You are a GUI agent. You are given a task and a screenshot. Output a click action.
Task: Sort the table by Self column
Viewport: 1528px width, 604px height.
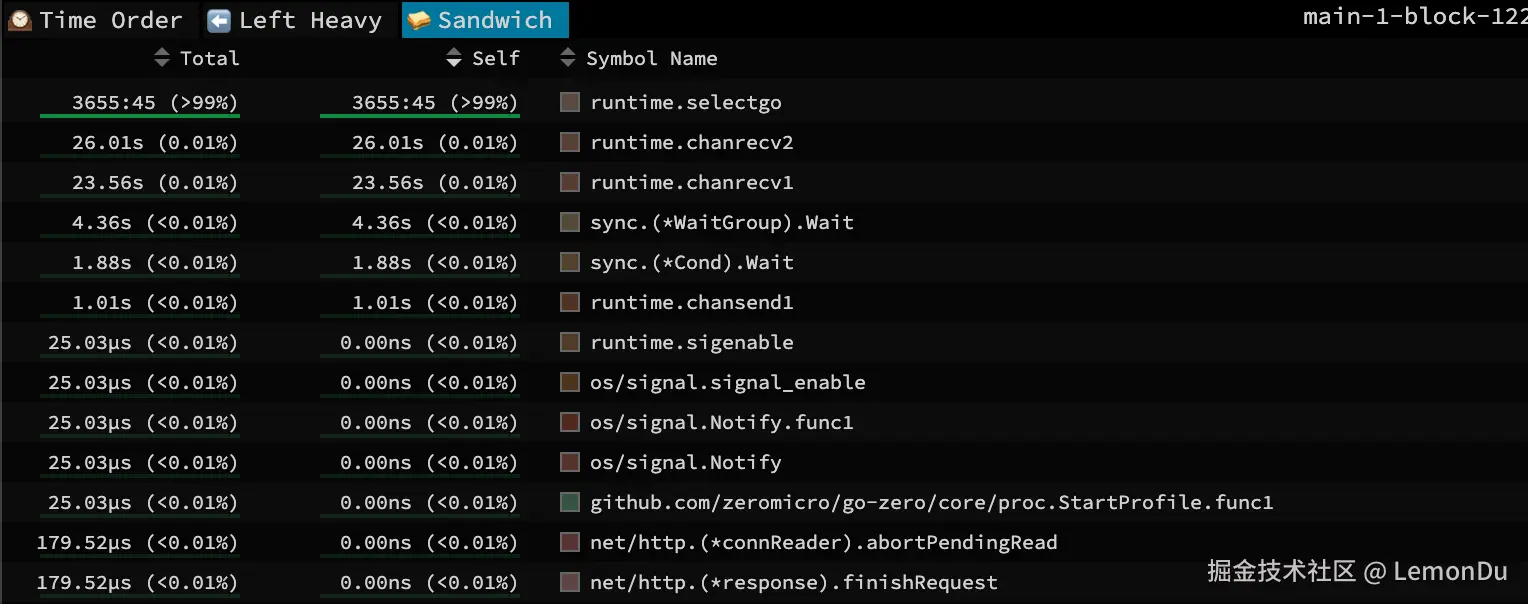[x=483, y=59]
